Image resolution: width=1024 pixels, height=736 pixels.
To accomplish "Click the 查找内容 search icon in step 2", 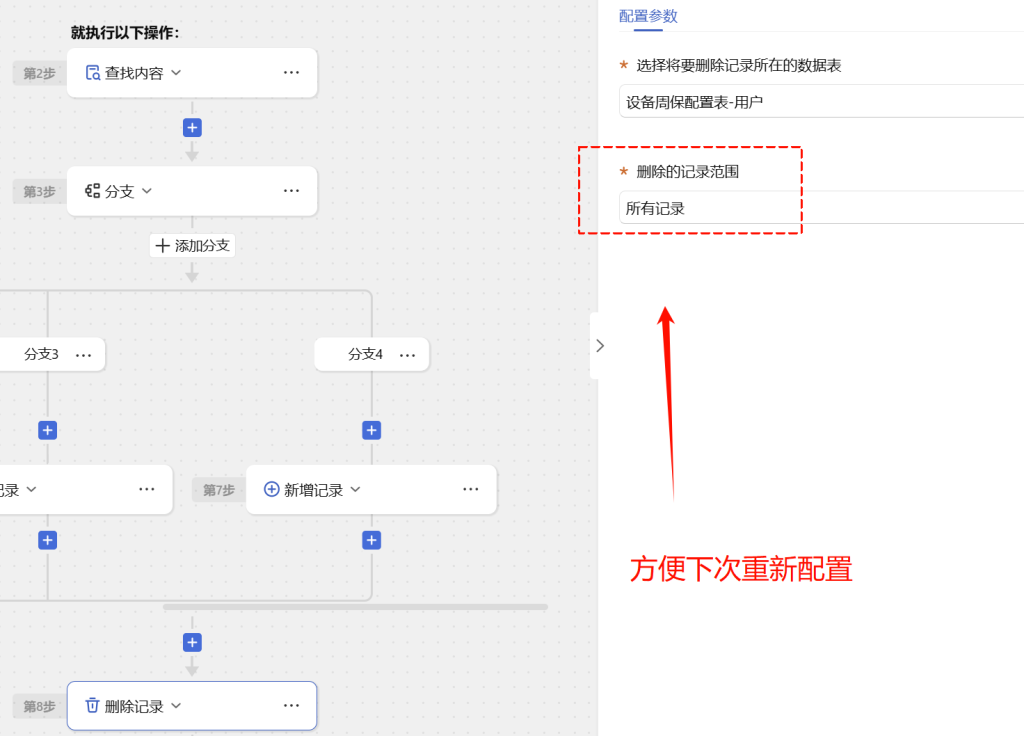I will 93,72.
